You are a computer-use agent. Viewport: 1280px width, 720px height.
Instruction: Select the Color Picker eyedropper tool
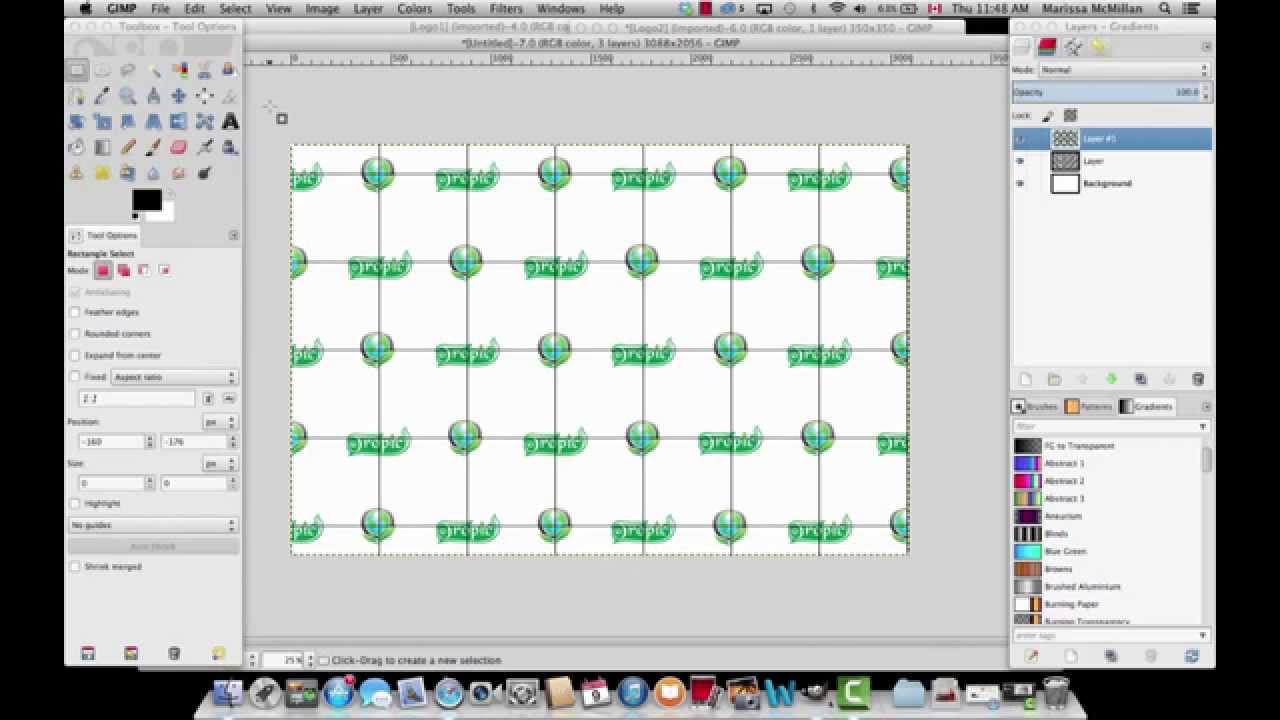[102, 96]
